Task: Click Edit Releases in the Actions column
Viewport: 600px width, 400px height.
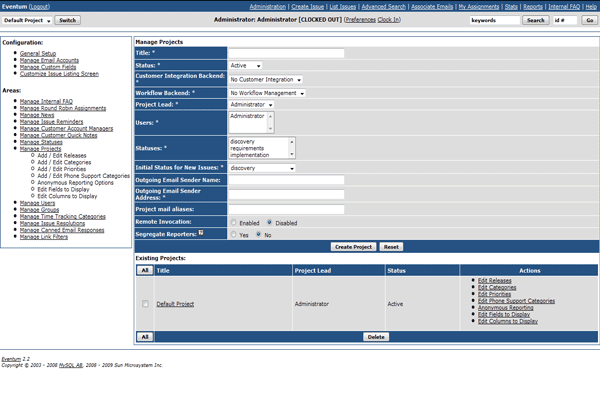Action: [494, 281]
